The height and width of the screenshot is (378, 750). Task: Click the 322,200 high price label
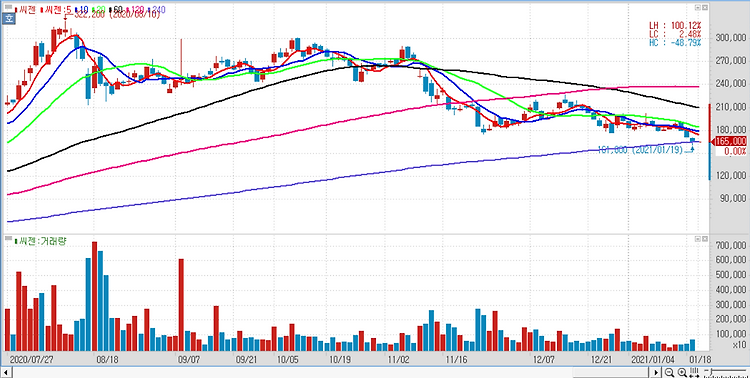pos(116,15)
